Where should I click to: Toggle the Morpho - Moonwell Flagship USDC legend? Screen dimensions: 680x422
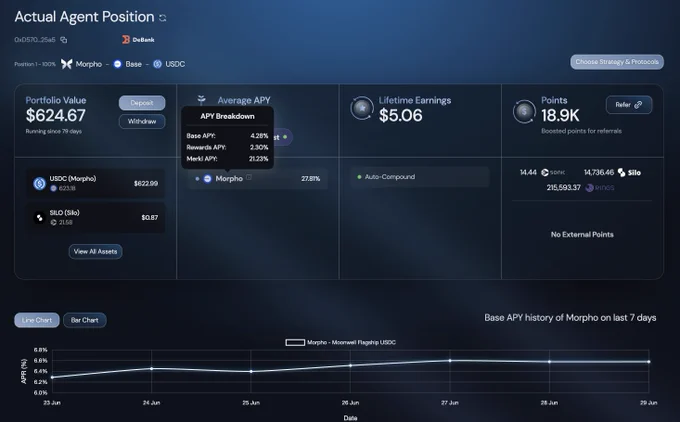[340, 342]
